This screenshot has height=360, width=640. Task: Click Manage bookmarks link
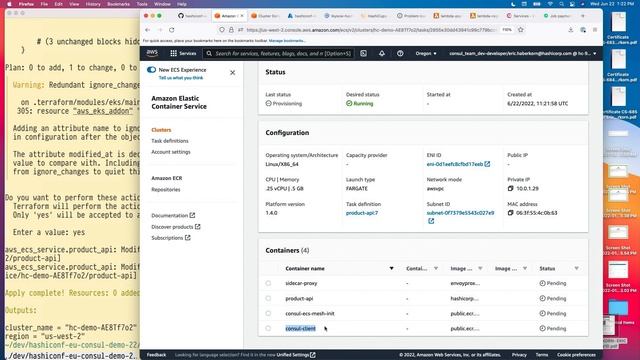click(287, 41)
